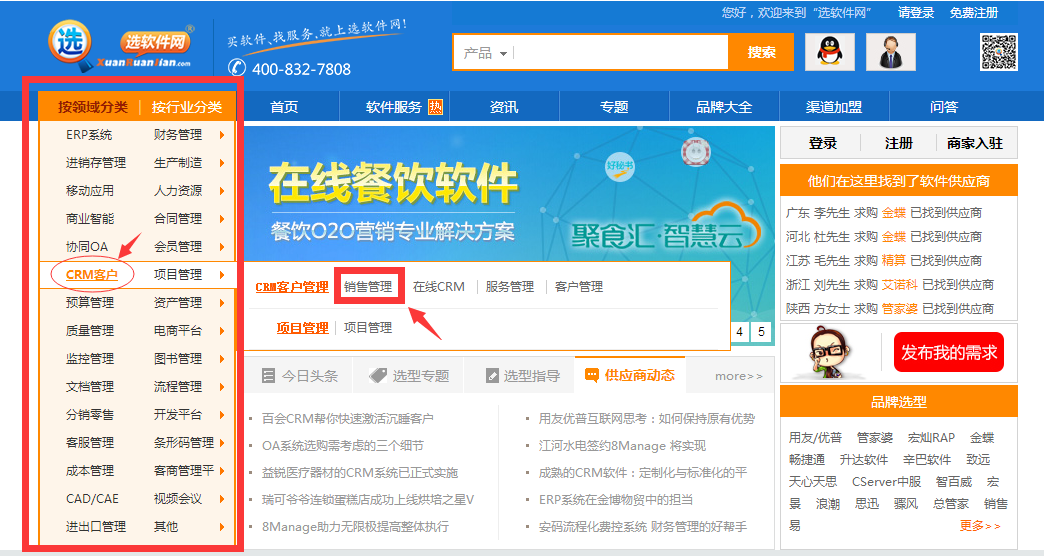1044x556 pixels.
Task: Expand arrow next to 会员管理
Action: click(x=222, y=247)
